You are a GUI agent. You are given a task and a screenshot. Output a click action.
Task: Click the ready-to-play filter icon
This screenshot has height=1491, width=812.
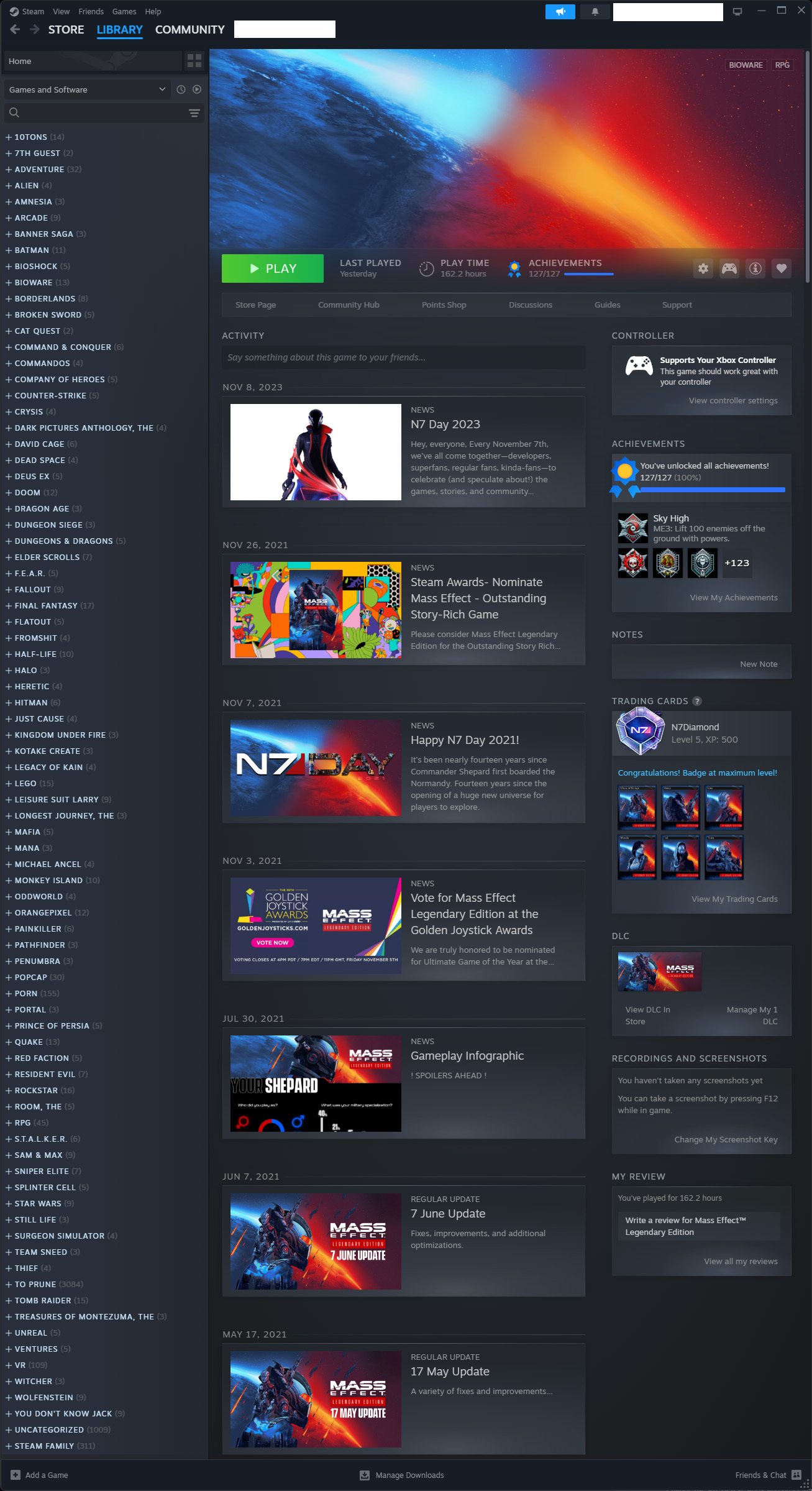197,89
